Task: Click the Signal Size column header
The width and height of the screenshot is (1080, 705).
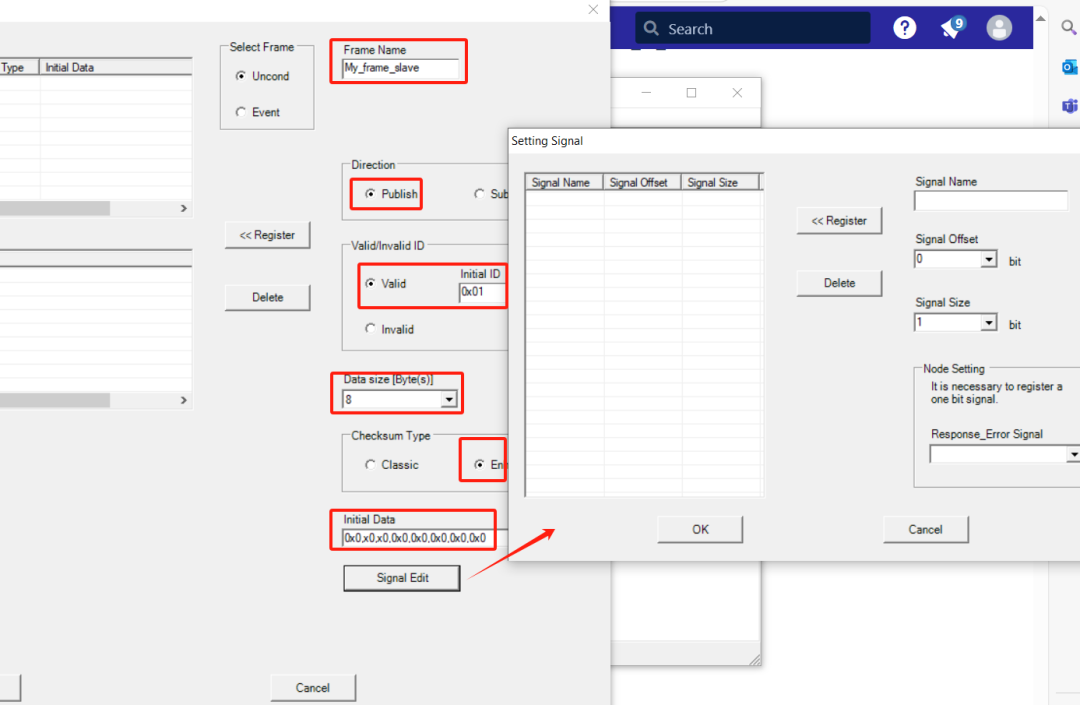Action: 720,182
